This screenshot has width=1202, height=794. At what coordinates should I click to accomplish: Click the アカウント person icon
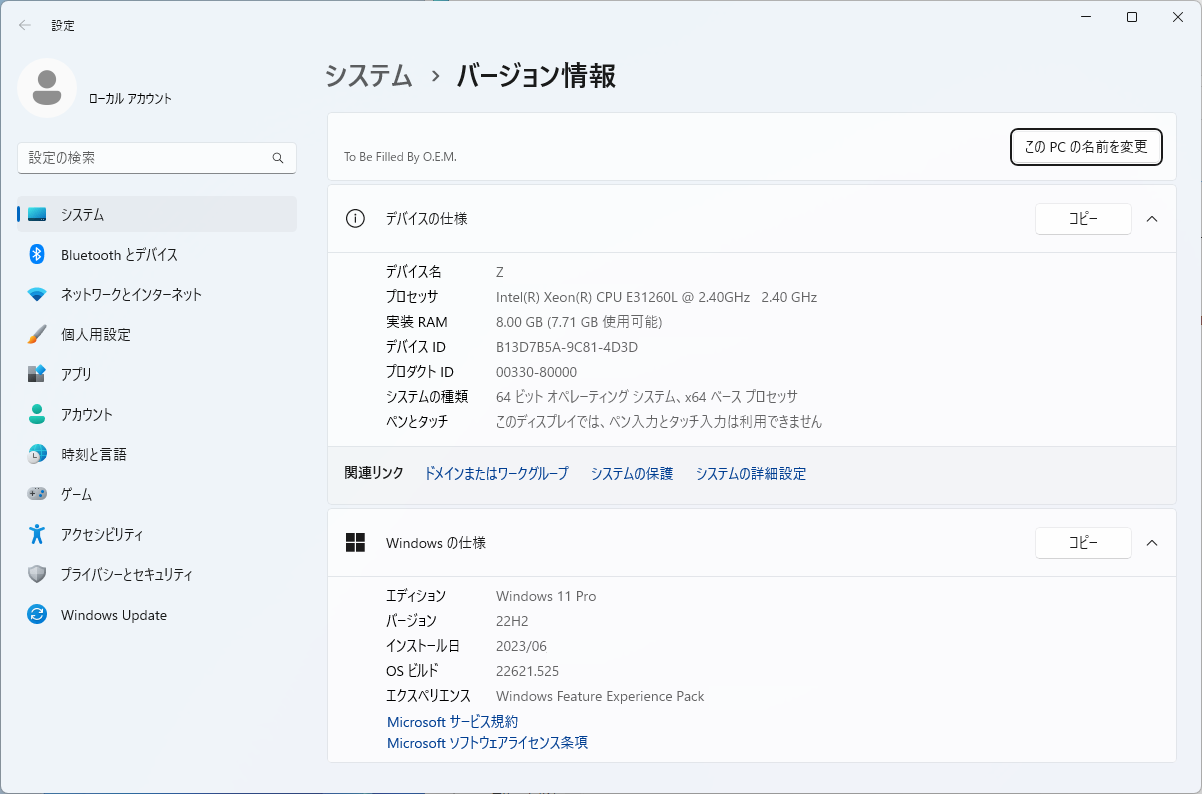[x=37, y=414]
